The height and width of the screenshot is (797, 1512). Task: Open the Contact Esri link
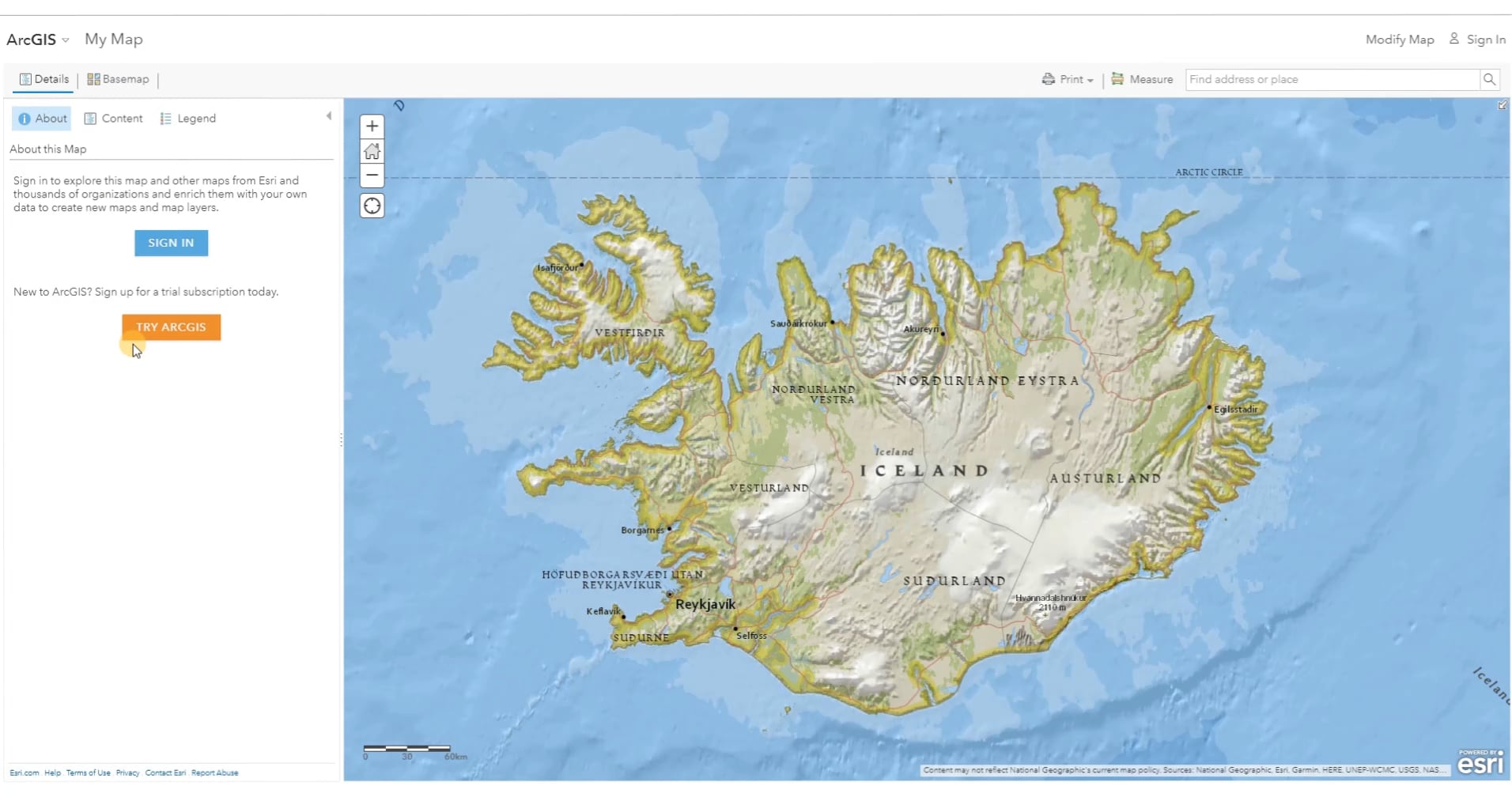point(165,772)
